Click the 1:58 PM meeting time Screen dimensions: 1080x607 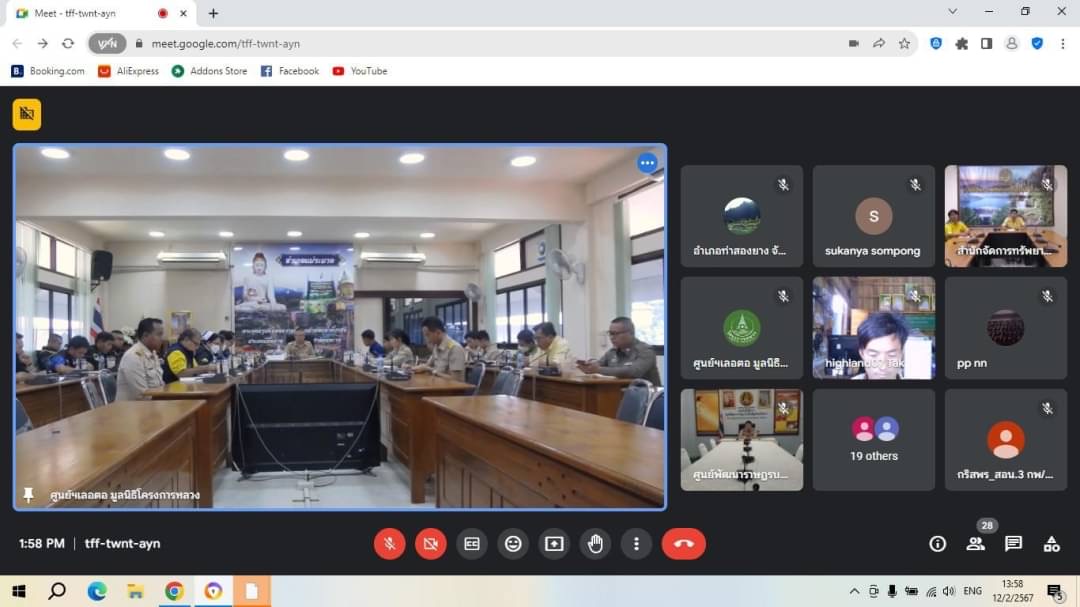click(41, 544)
